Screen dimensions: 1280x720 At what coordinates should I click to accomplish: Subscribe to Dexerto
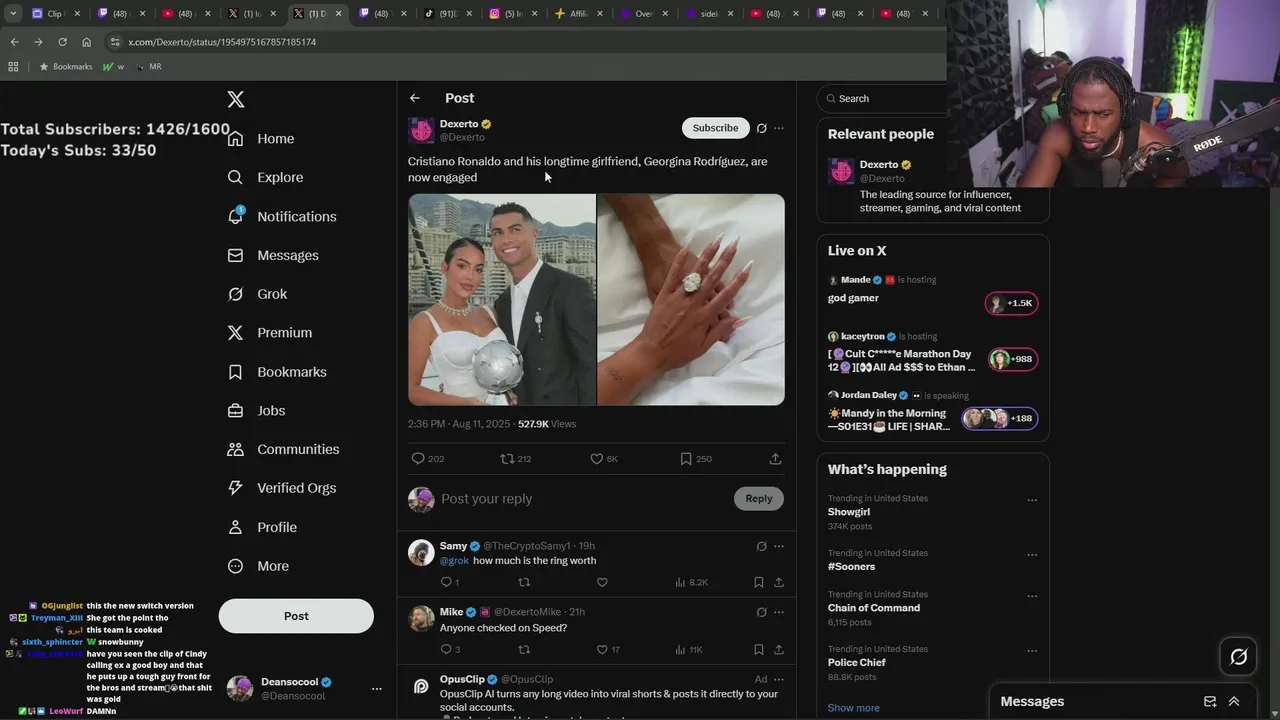pos(716,128)
